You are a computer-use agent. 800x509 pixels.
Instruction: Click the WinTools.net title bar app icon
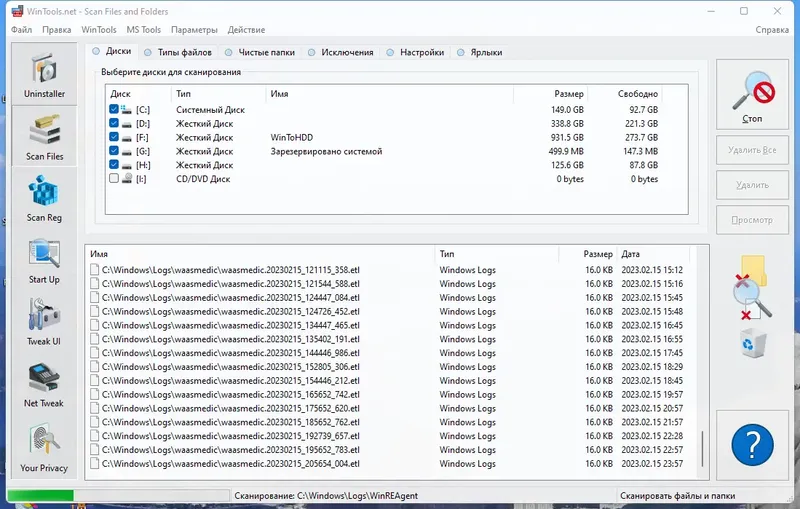click(x=17, y=11)
